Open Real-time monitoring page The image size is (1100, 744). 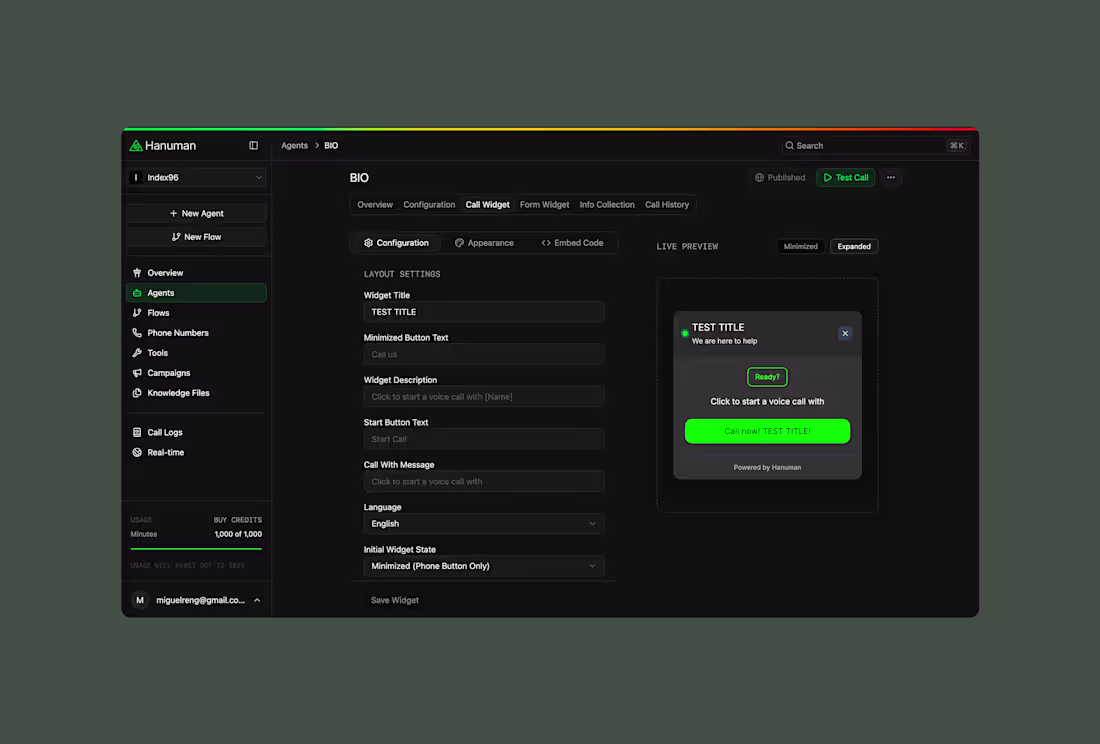point(196,452)
